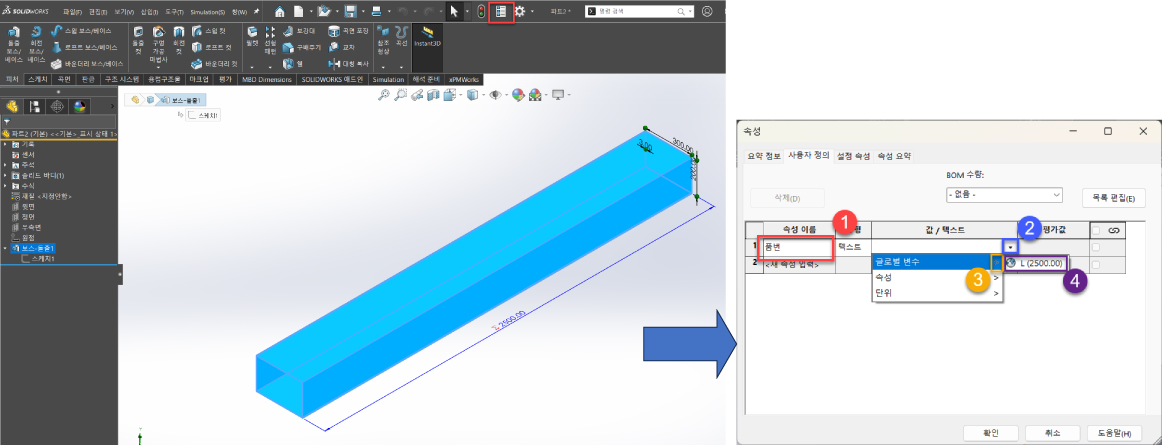
Task: Click the Save icon in the top toolbar
Action: (348, 12)
